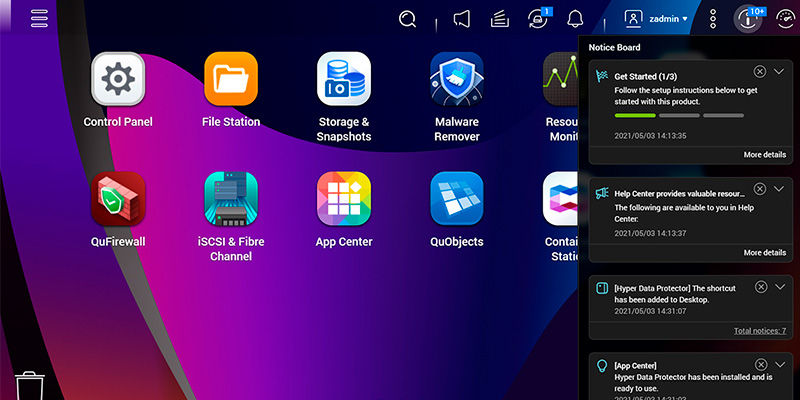Click the timestamp 2021/05/03 14:31:07
The height and width of the screenshot is (400, 800).
coord(650,311)
